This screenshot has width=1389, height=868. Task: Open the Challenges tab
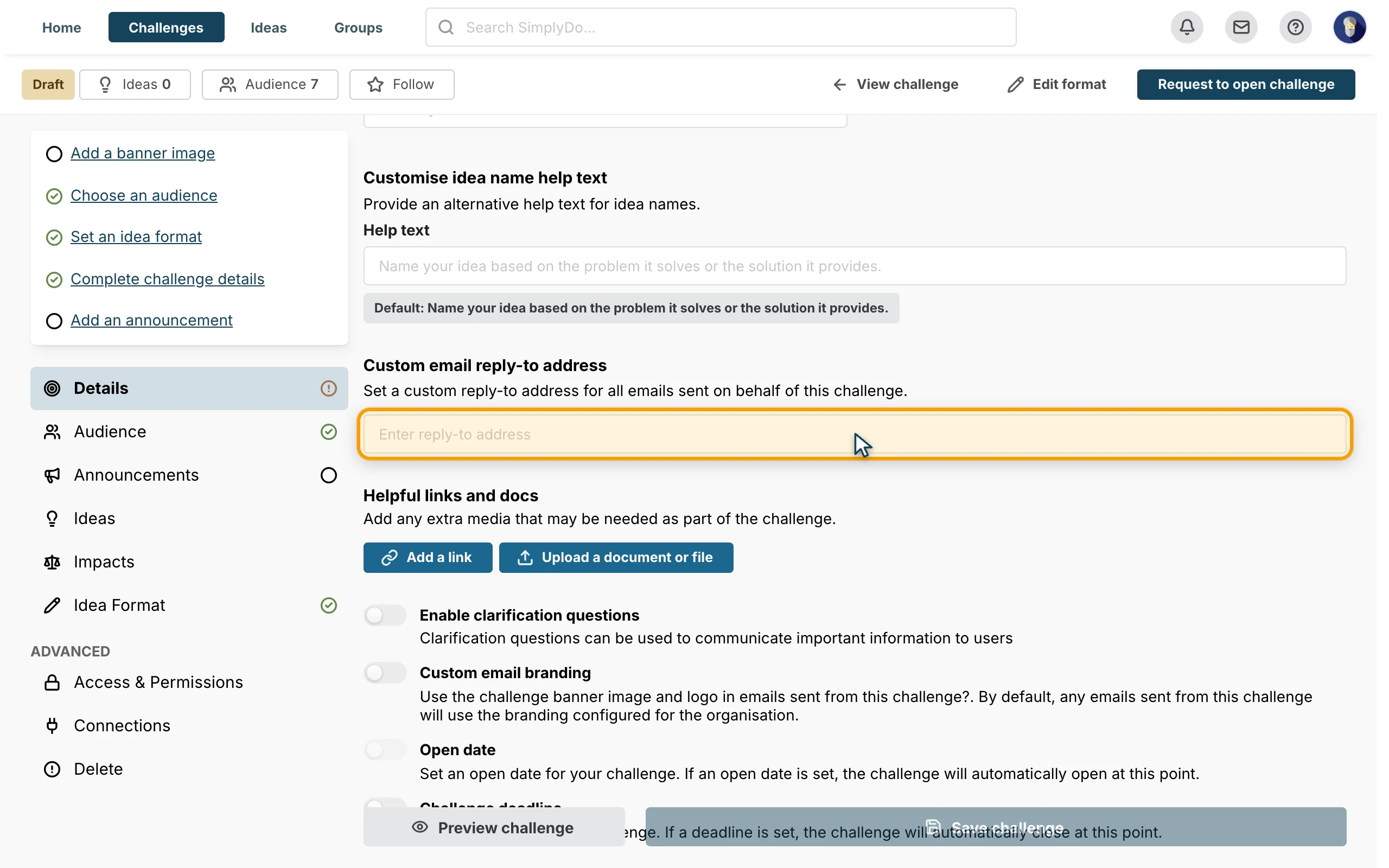click(166, 27)
